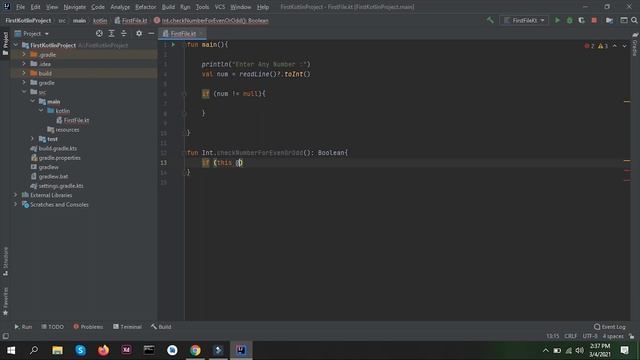Open the FirstFileKt run configuration dropdown

click(x=524, y=20)
